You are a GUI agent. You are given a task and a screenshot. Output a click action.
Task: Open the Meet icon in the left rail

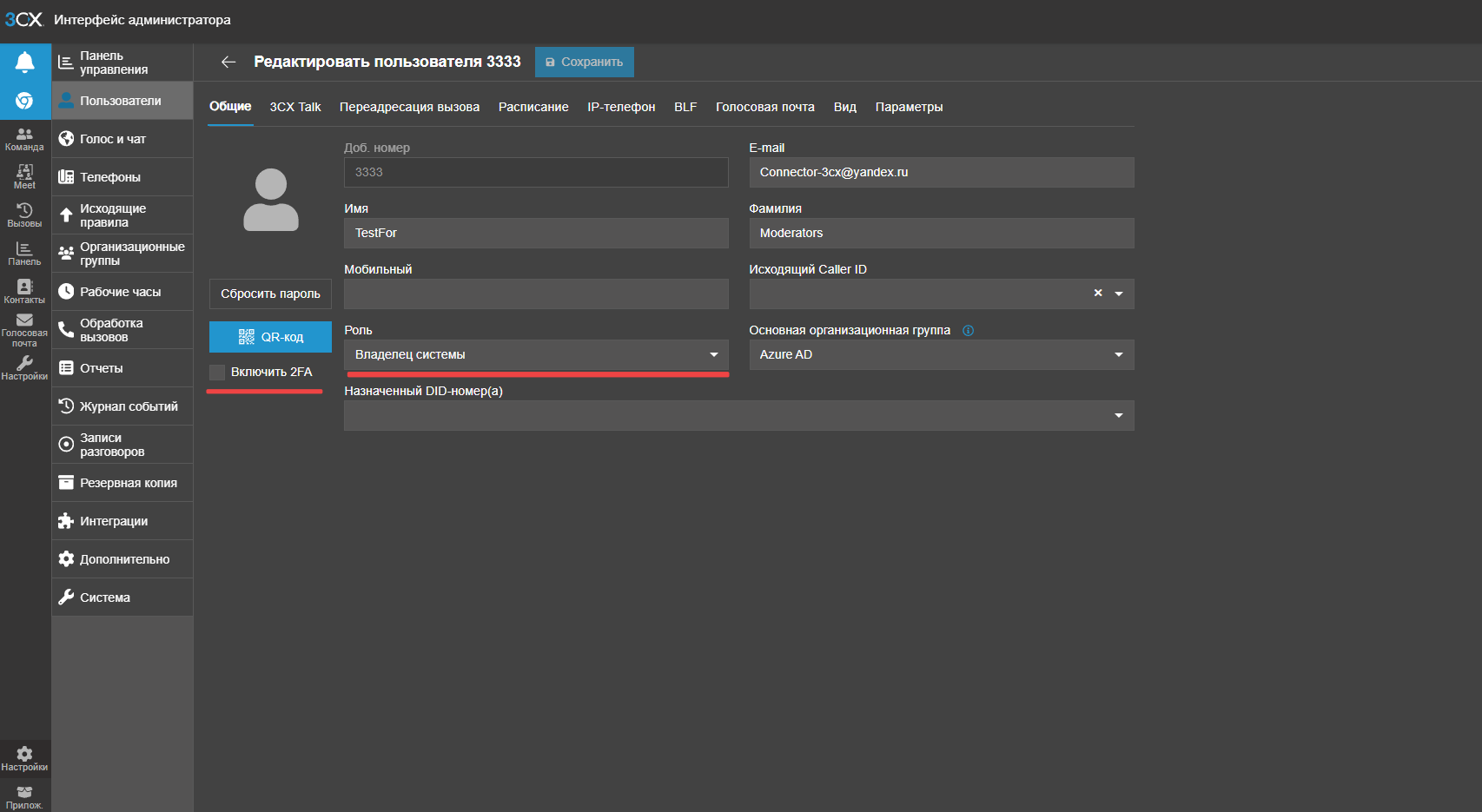click(x=24, y=177)
